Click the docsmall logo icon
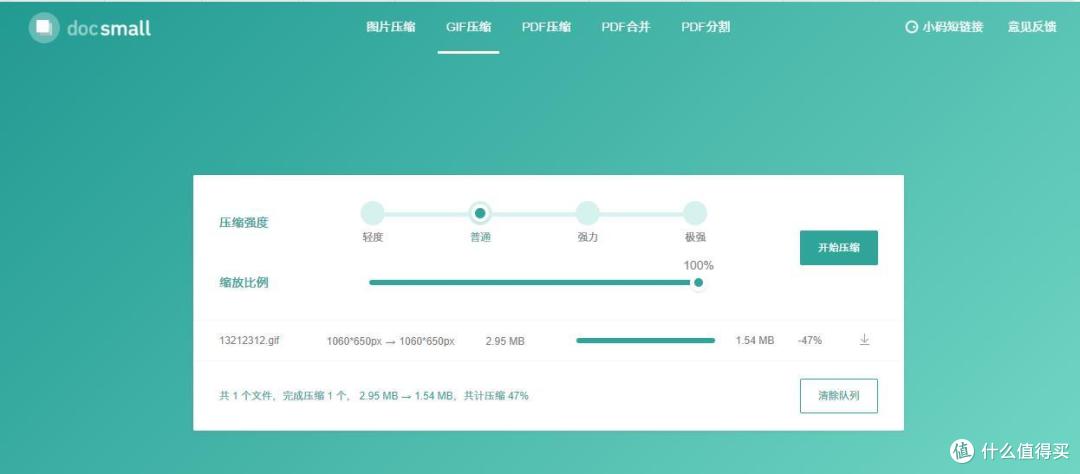Viewport: 1080px width, 474px height. [x=44, y=28]
